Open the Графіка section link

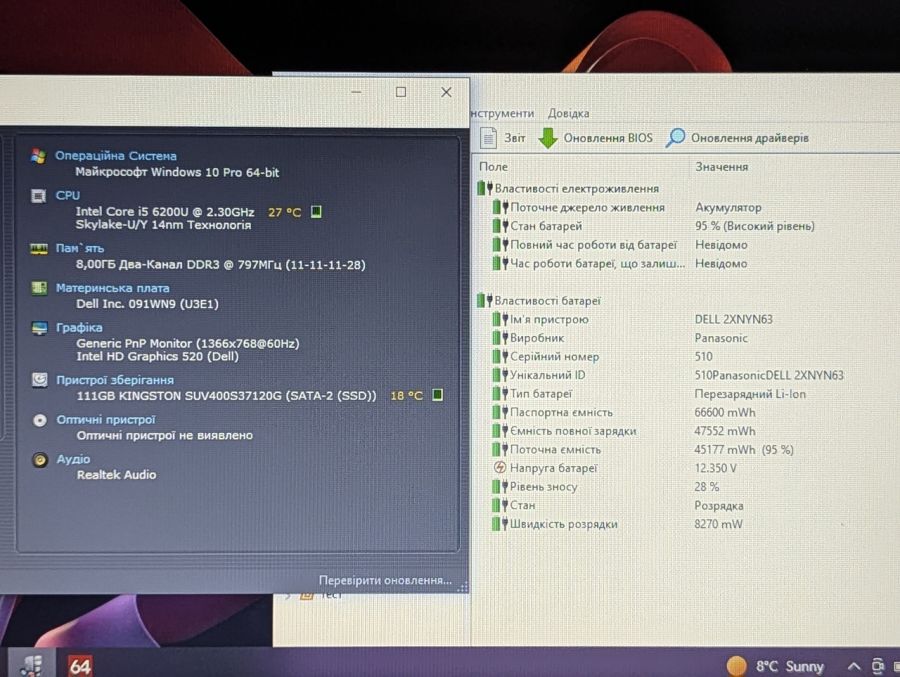click(79, 327)
